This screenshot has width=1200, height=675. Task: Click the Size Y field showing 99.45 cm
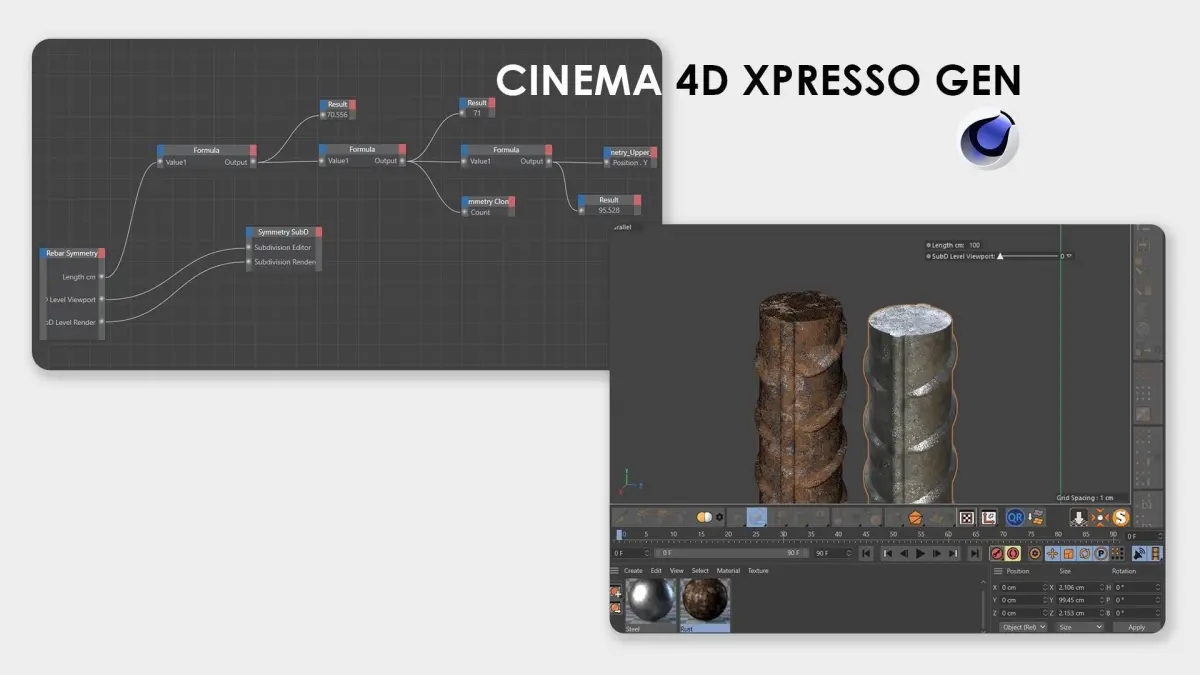[x=1080, y=600]
